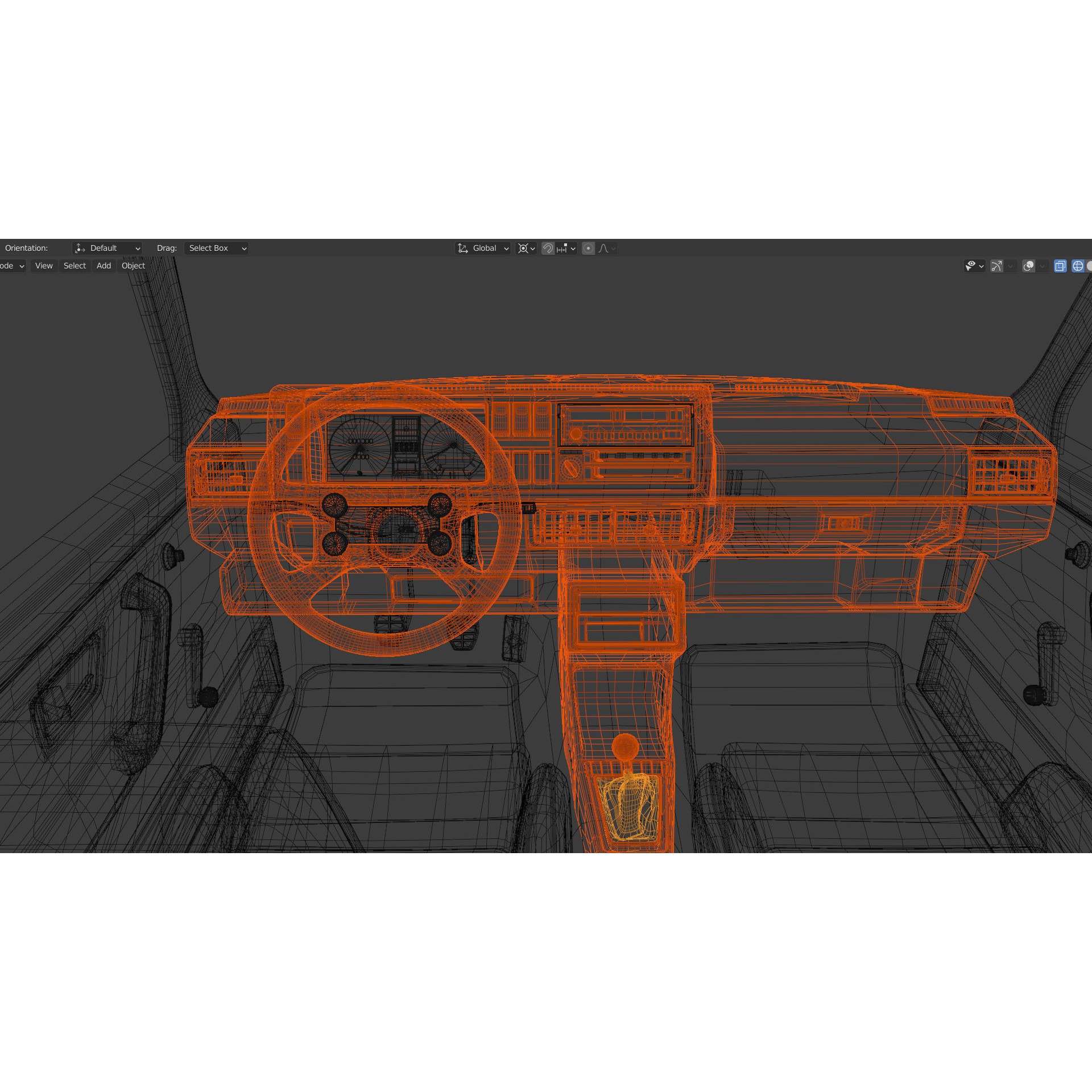Viewport: 1092px width, 1092px height.
Task: Click the Select menu button
Action: point(74,266)
